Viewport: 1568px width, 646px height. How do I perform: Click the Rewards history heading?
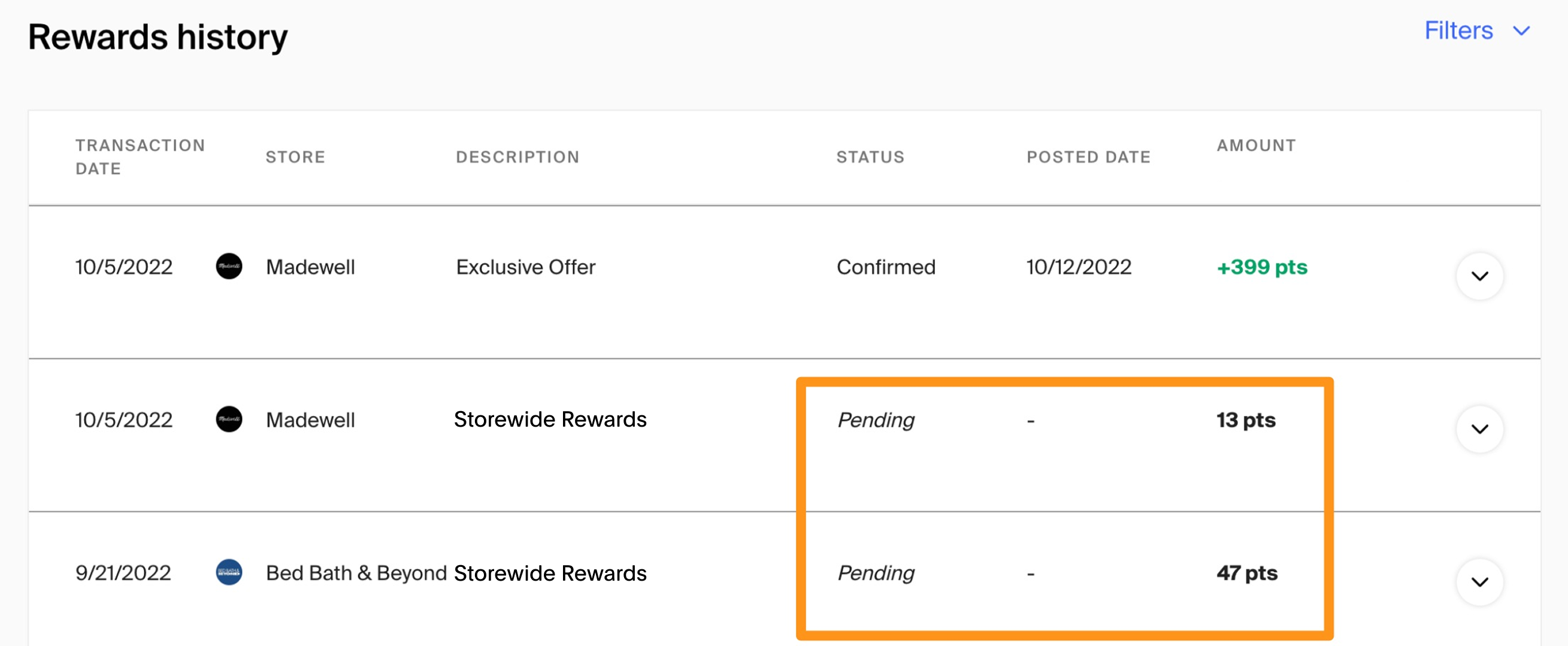158,37
